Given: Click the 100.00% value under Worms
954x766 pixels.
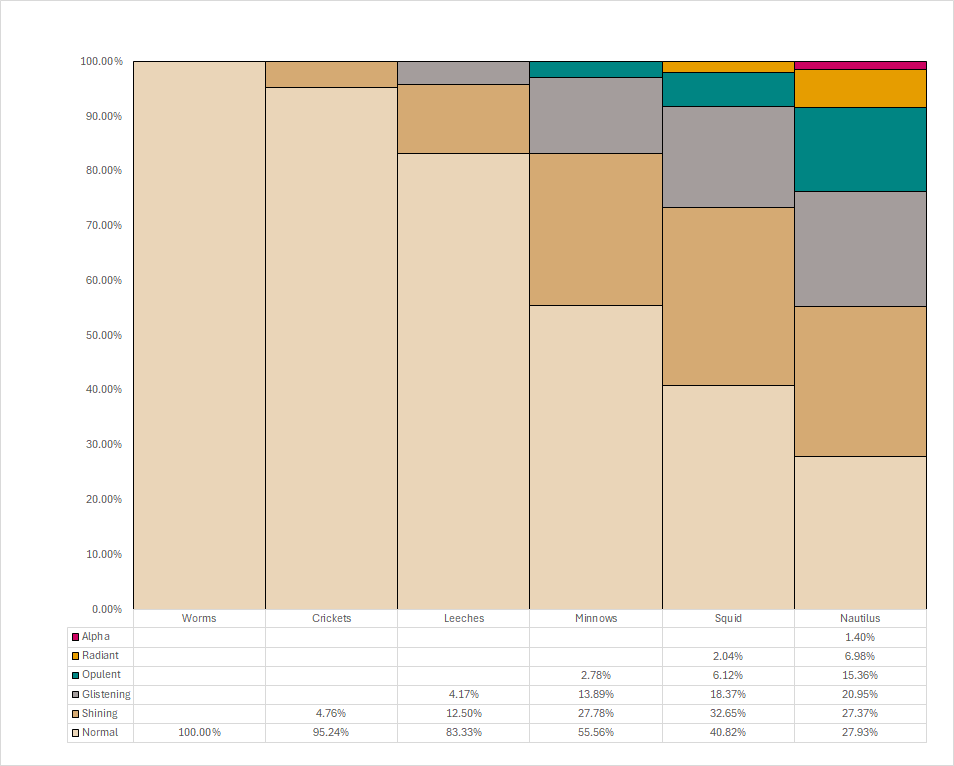Looking at the screenshot, I should [198, 732].
